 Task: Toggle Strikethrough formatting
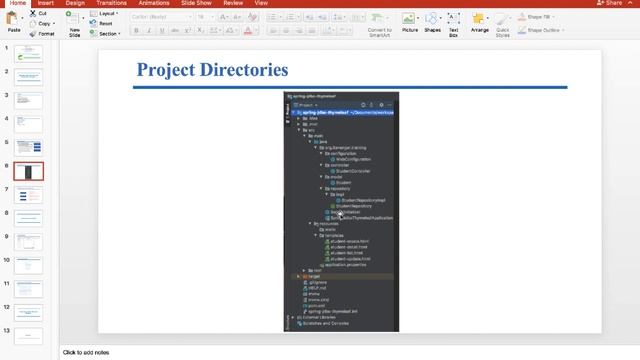tap(175, 31)
